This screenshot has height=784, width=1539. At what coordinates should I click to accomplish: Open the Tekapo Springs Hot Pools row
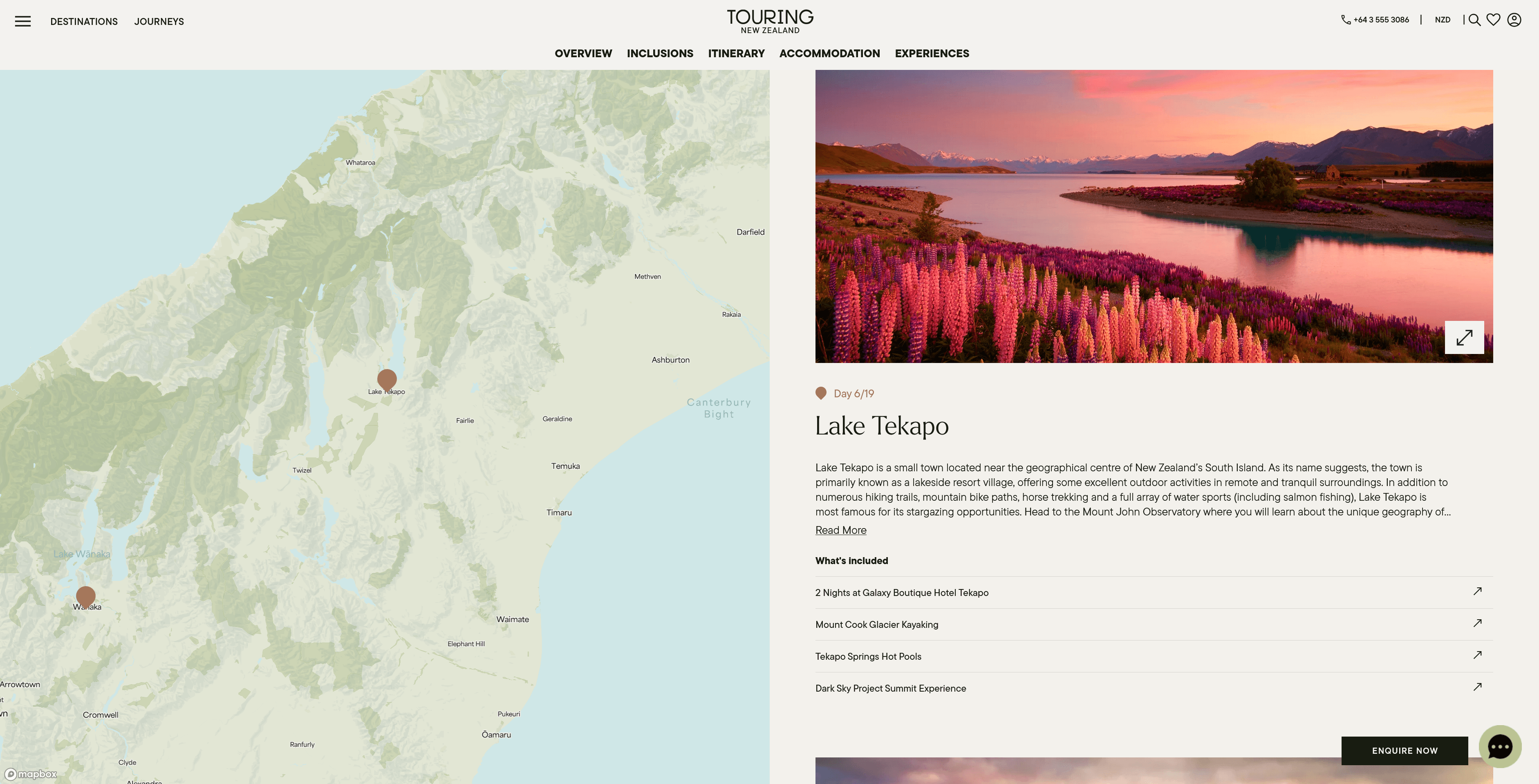tap(1154, 656)
